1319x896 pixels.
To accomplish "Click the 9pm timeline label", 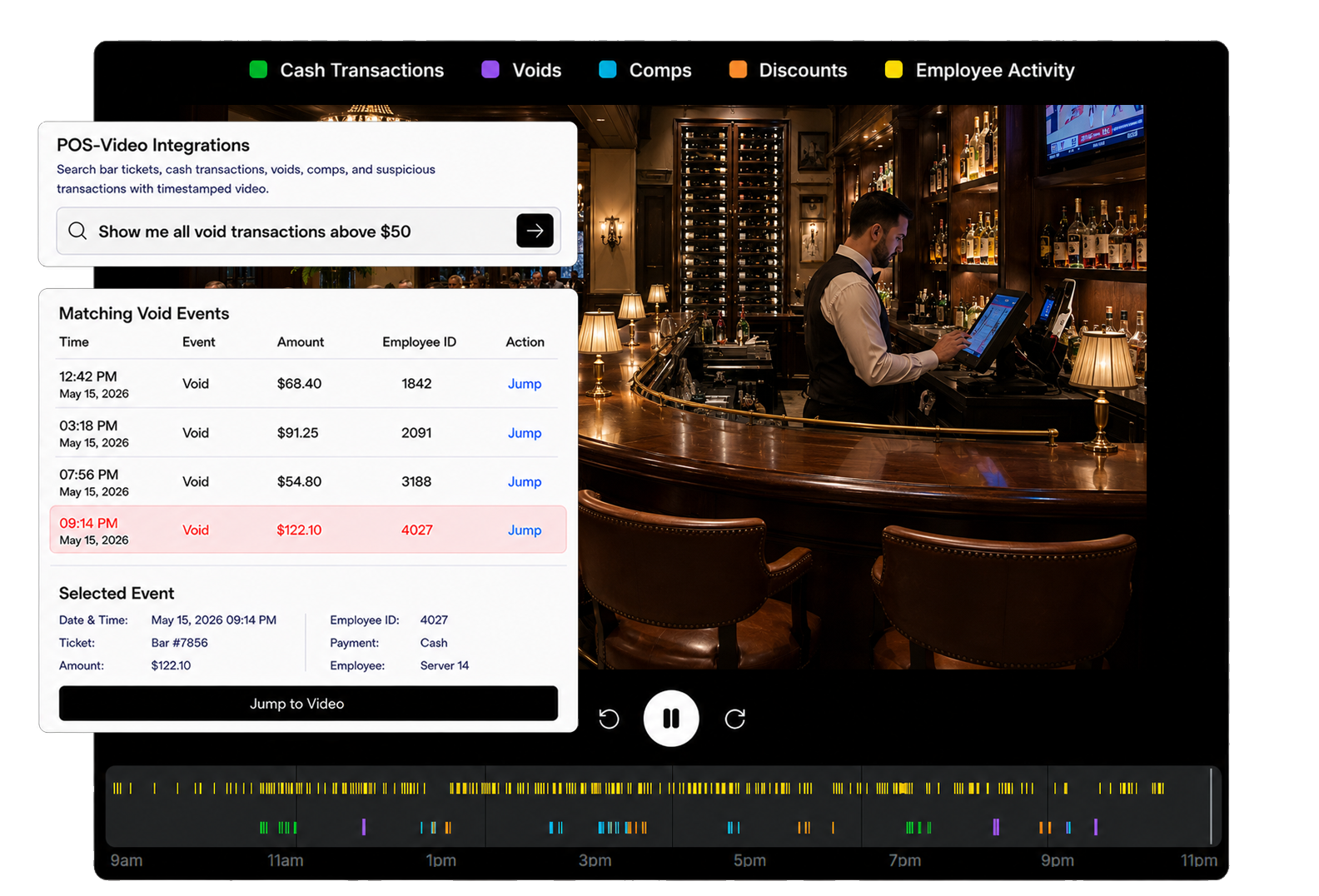I will [1057, 860].
